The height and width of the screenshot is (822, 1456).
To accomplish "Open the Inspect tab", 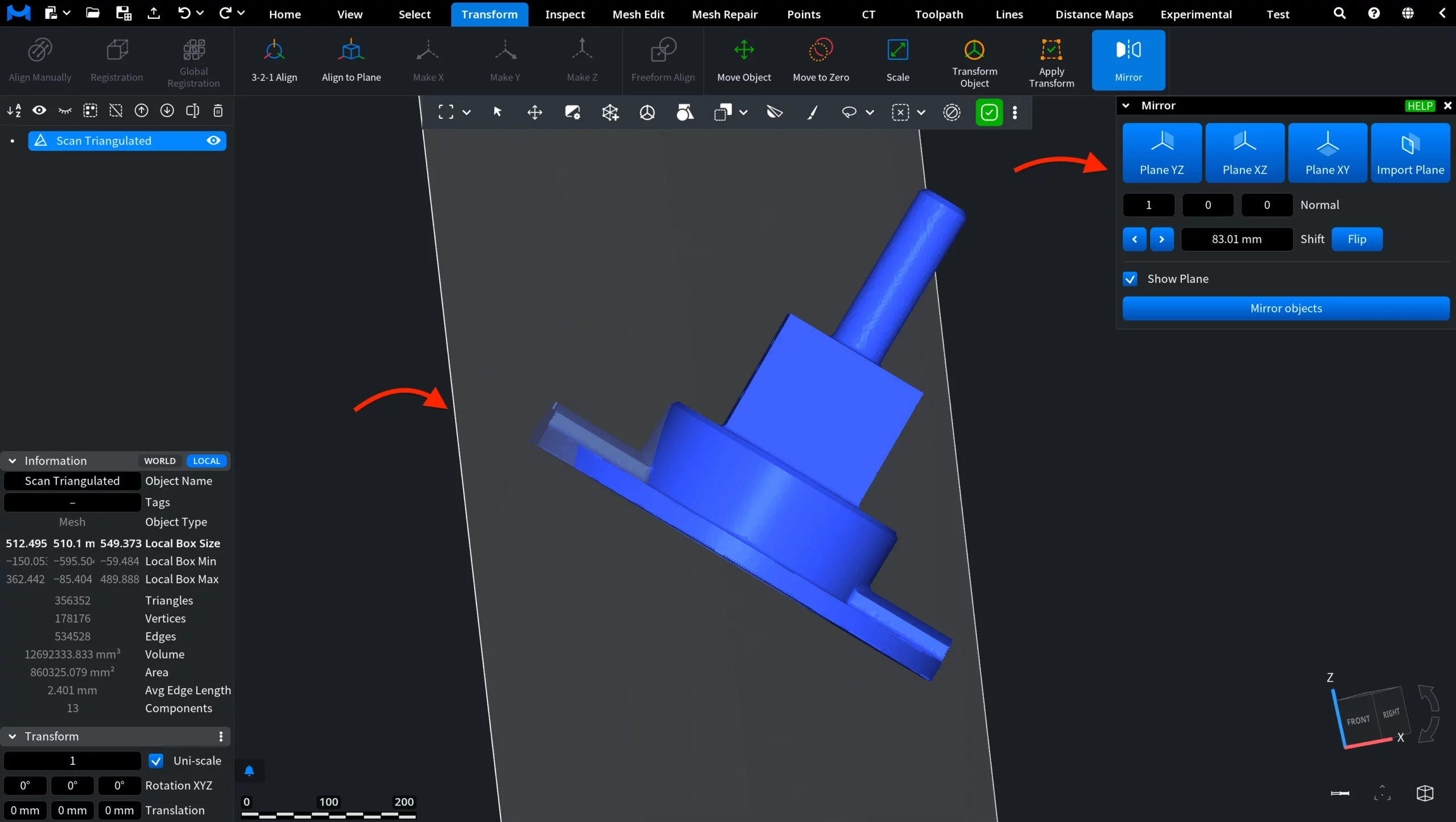I will [x=564, y=14].
